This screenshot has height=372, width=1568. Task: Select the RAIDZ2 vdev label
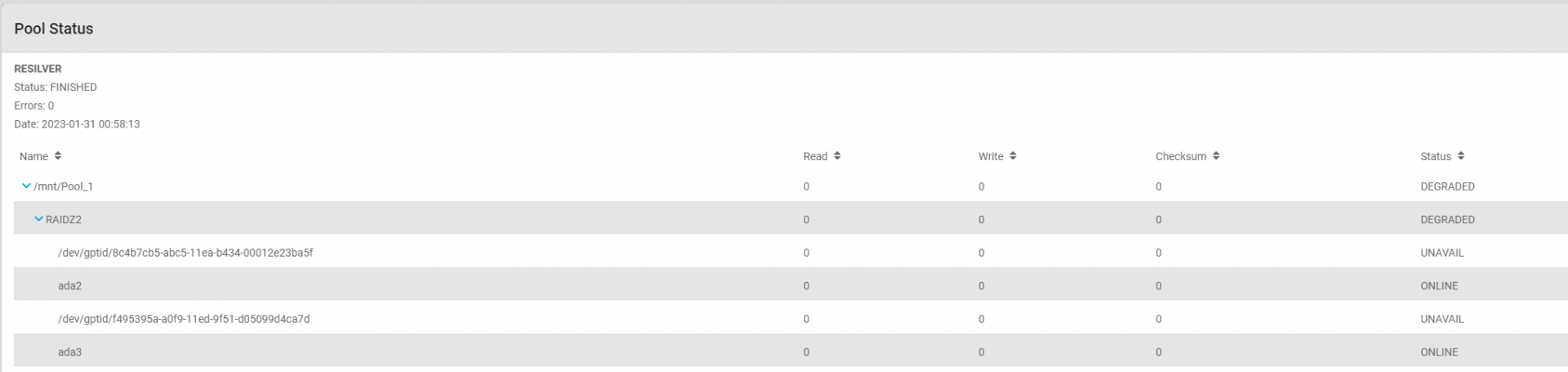click(x=64, y=220)
